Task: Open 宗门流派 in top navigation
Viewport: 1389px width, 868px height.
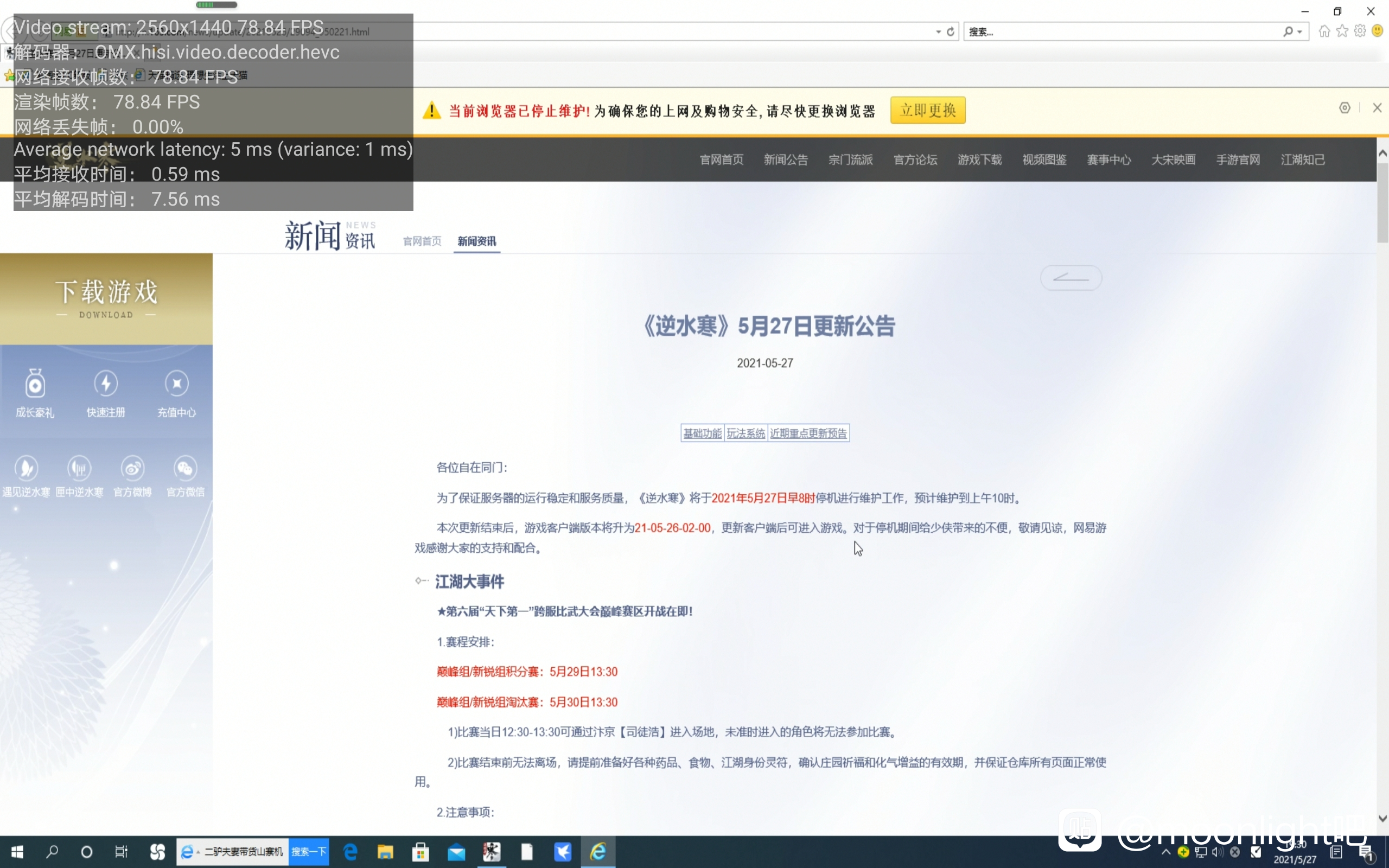Action: (851, 159)
